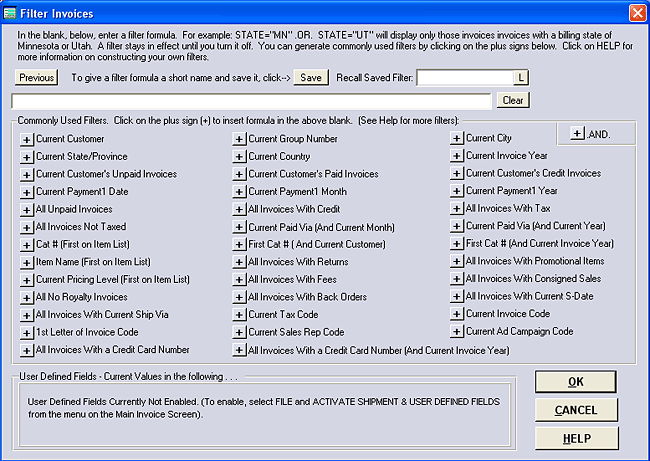This screenshot has height=461, width=650.
Task: Click the Recall Saved Filter field
Action: click(x=465, y=77)
